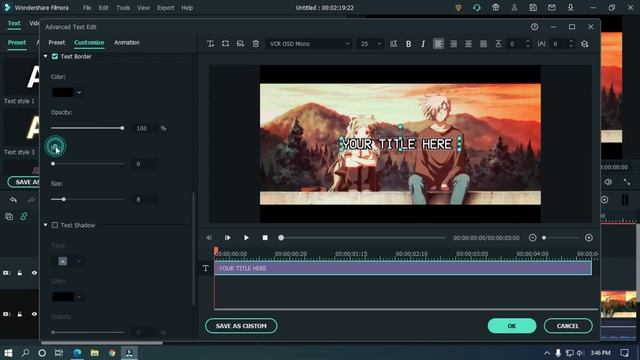
Task: Toggle the upper track lock icon
Action: 20,273
